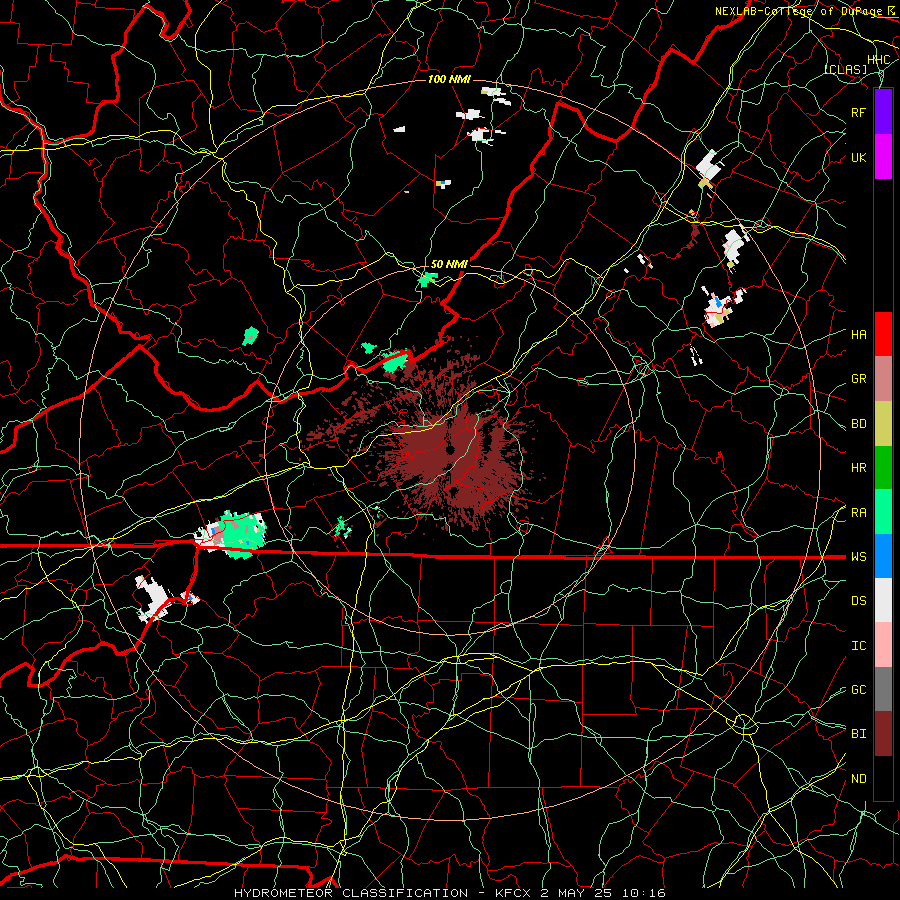Image resolution: width=900 pixels, height=900 pixels.
Task: Click the [CLAS] units label
Action: click(846, 70)
